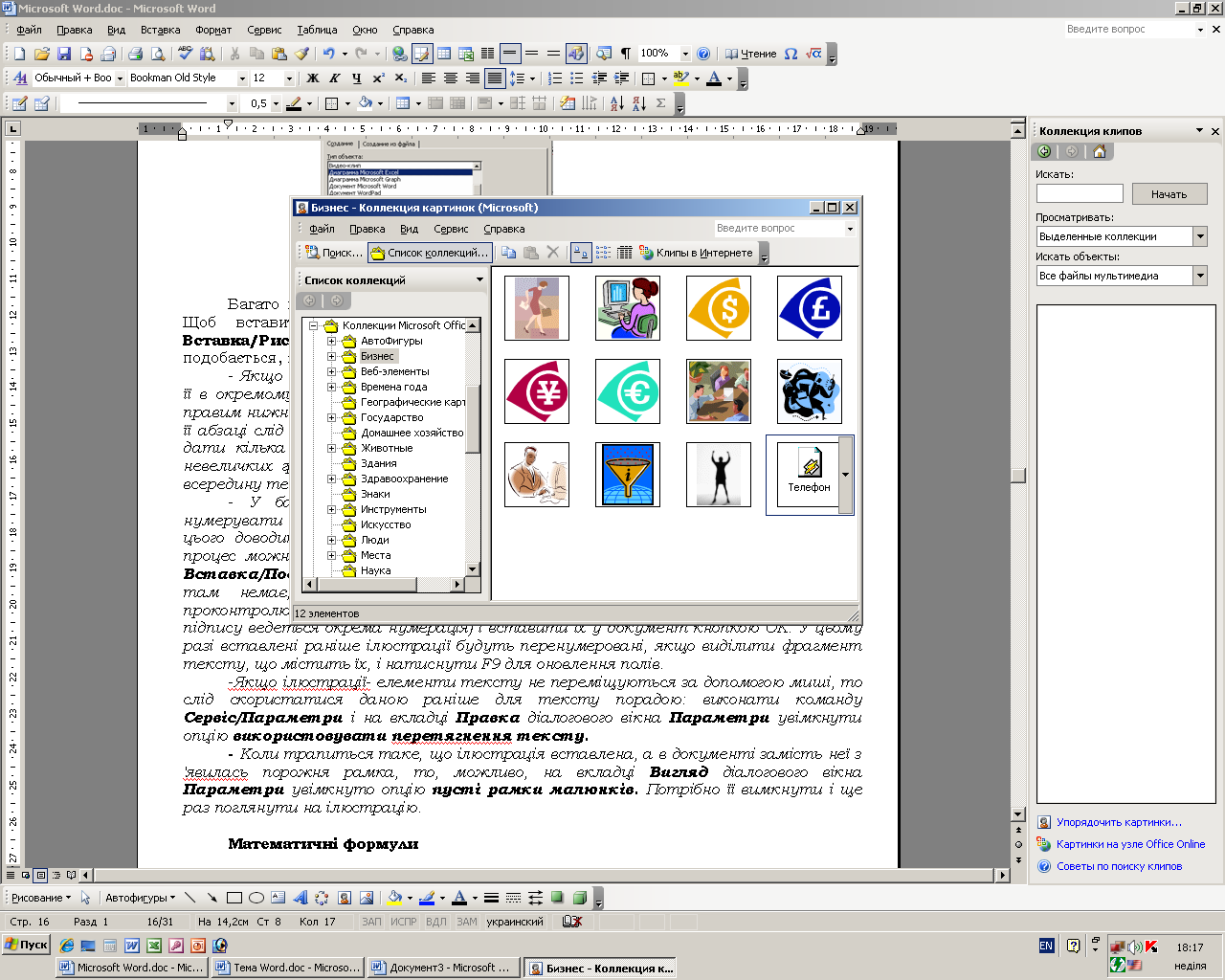Click the Список коллекций... toolbar button
The width and height of the screenshot is (1225, 980).
pyautogui.click(x=430, y=253)
